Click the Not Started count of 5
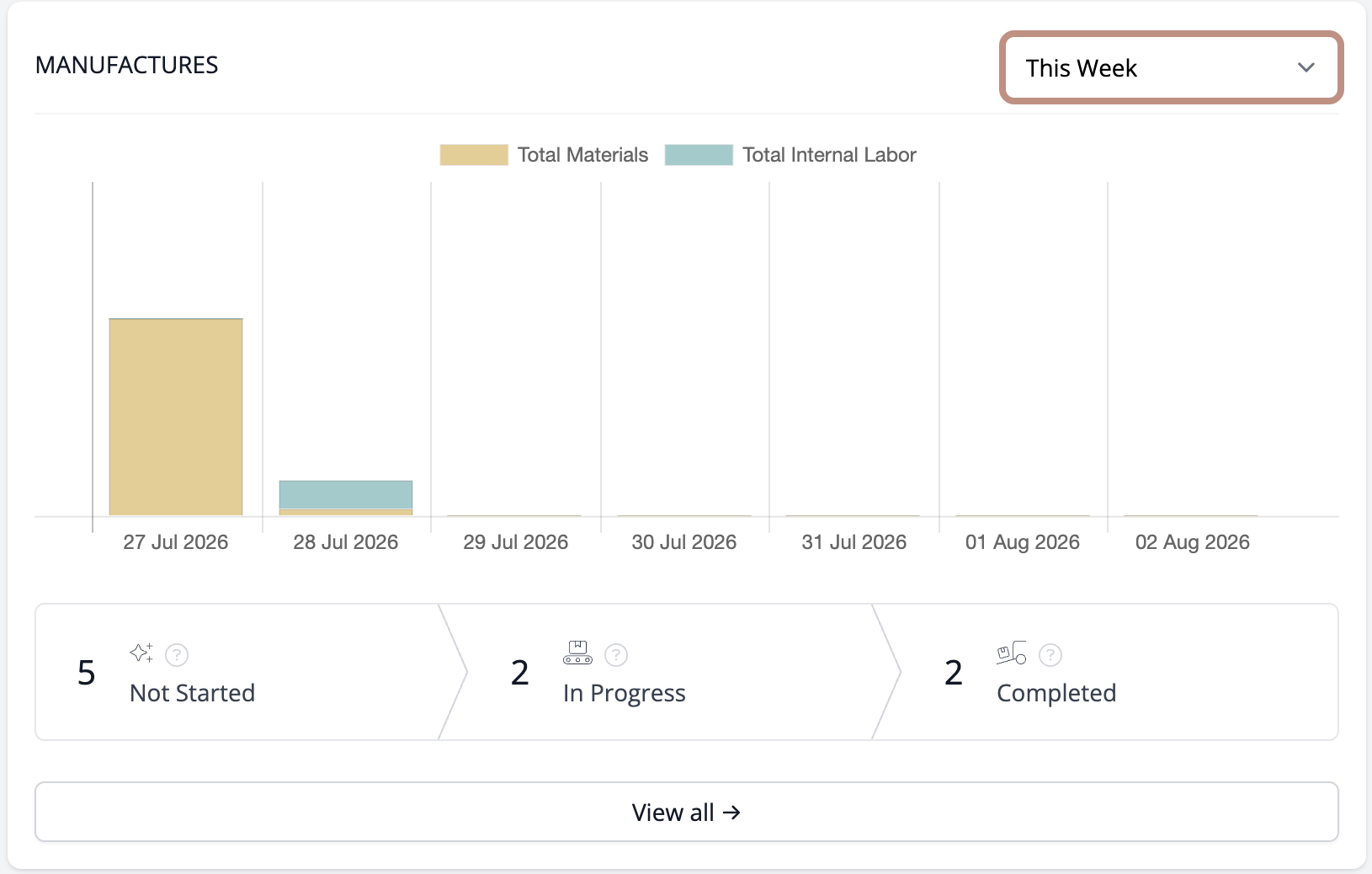The width and height of the screenshot is (1372, 874). pyautogui.click(x=86, y=673)
